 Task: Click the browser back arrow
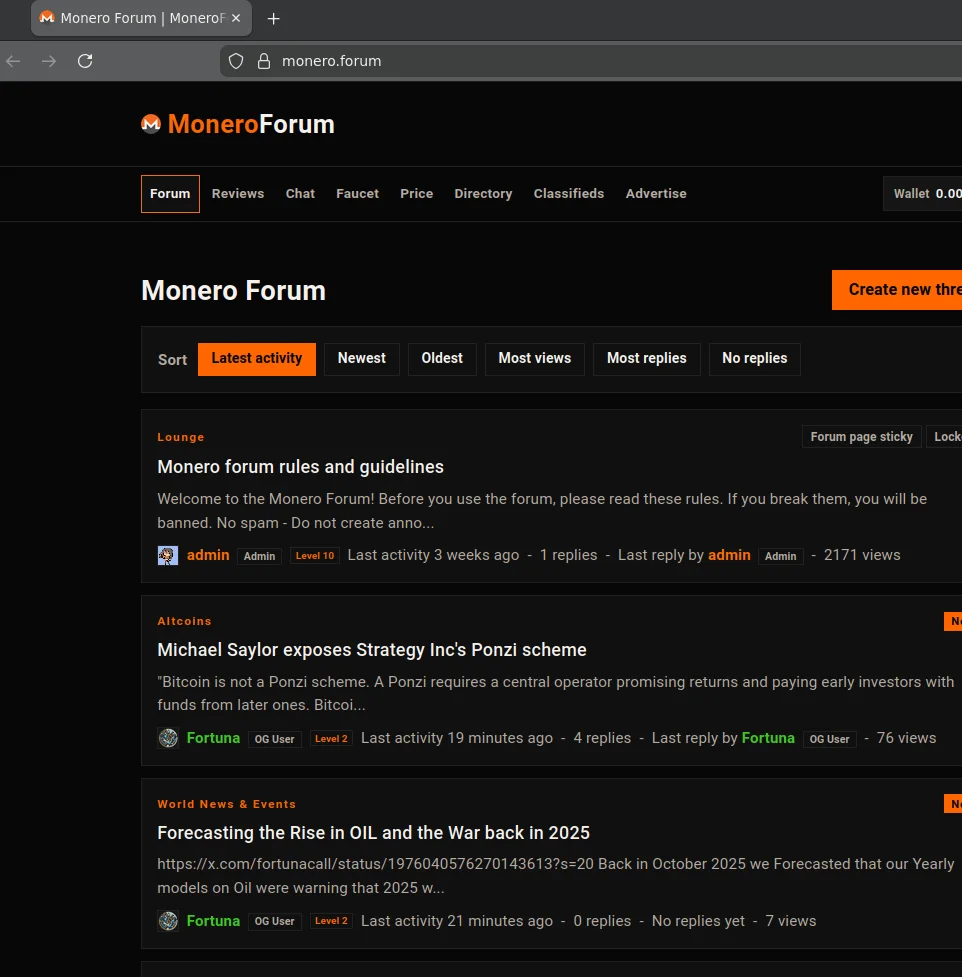13,61
